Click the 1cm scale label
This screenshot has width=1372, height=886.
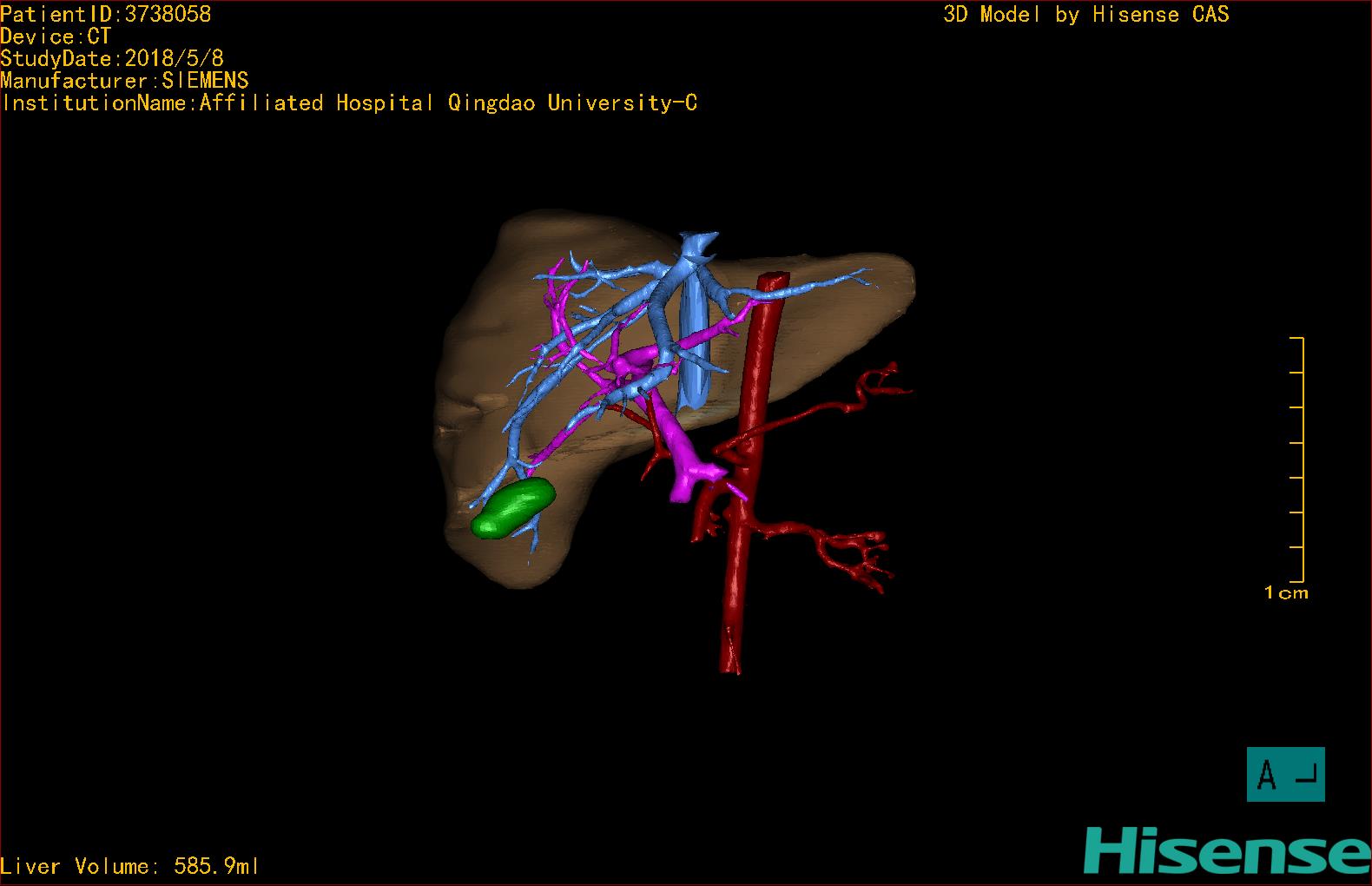tap(1286, 593)
